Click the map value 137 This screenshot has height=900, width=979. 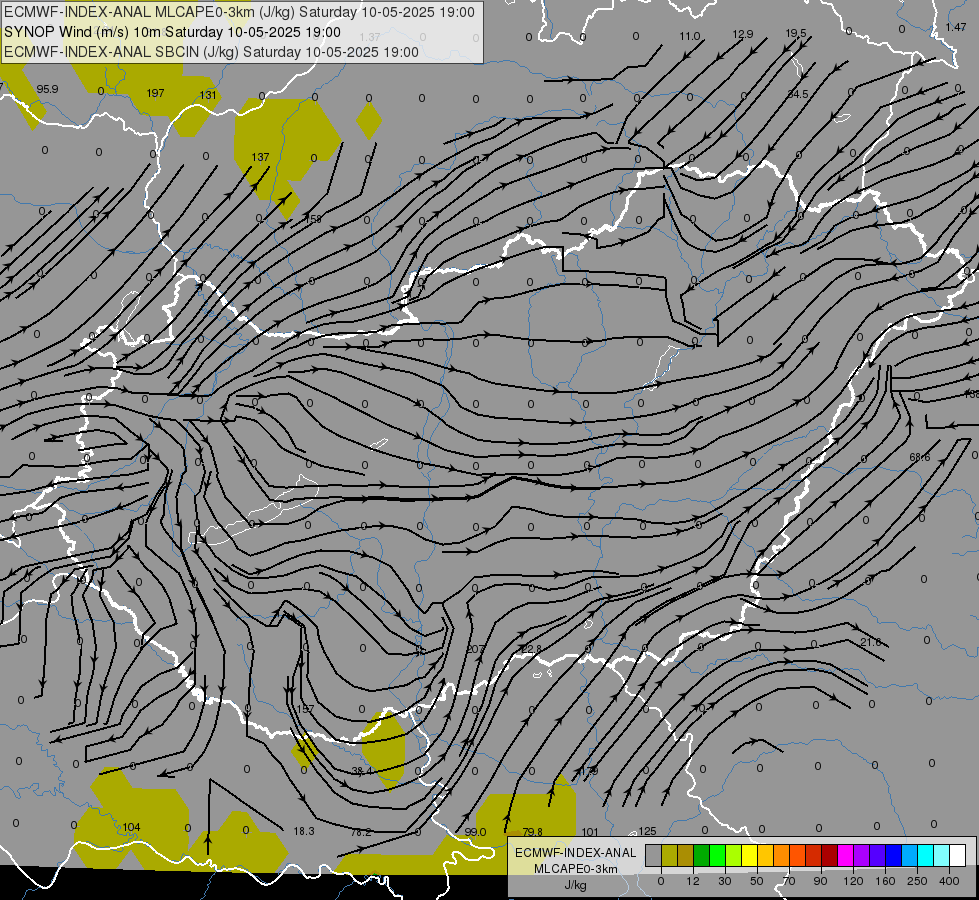[260, 157]
